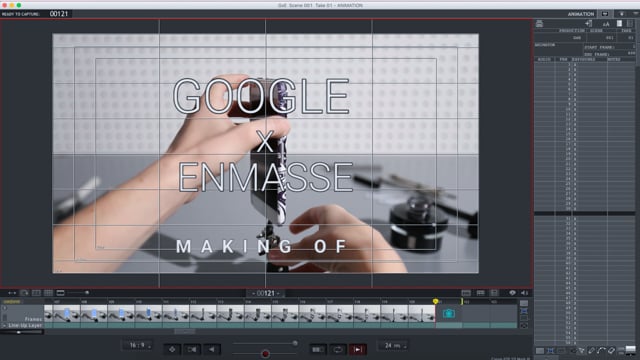Open the 24 fps frame rate dropdown

pyautogui.click(x=393, y=345)
